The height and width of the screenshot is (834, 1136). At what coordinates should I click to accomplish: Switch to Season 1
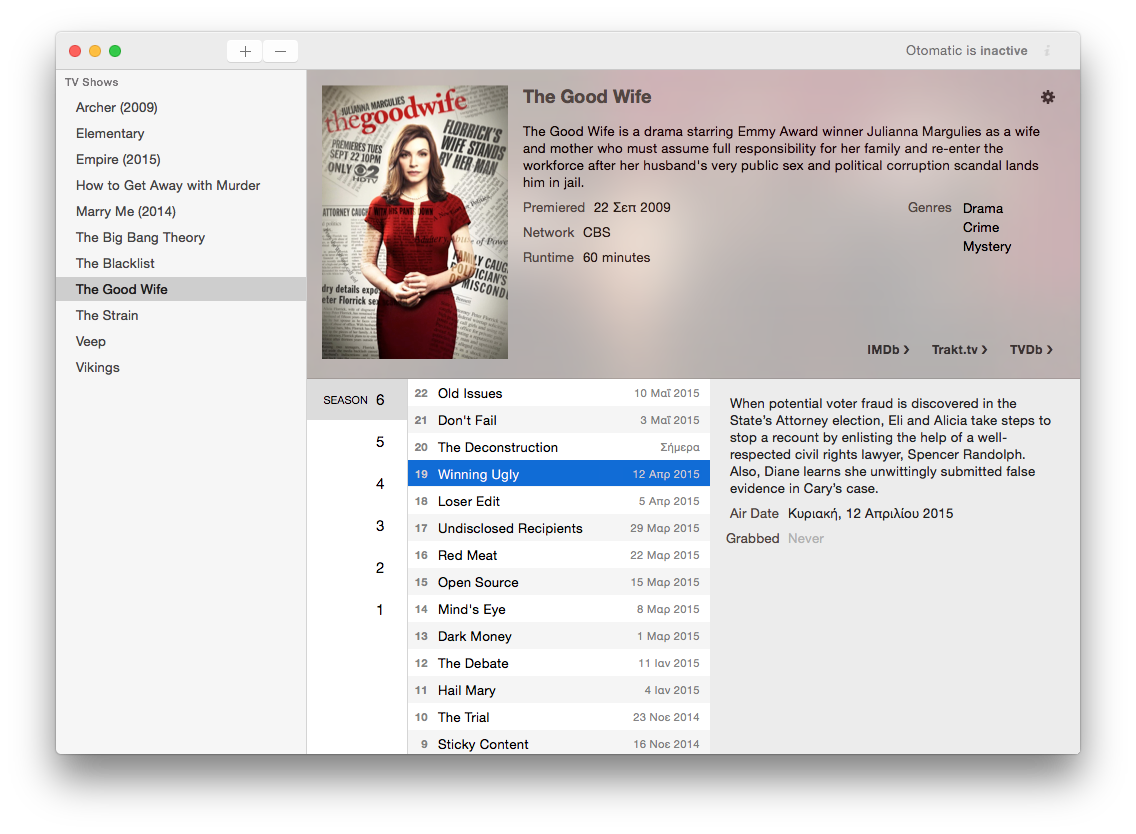(357, 610)
